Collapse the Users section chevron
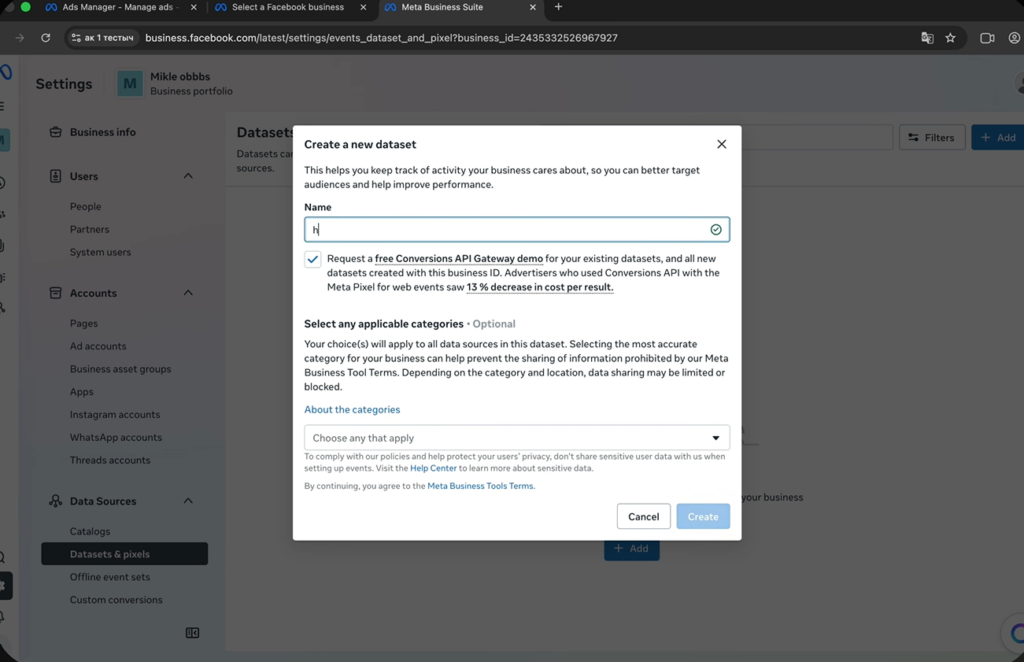Screen dimensions: 1024x662 point(188,176)
